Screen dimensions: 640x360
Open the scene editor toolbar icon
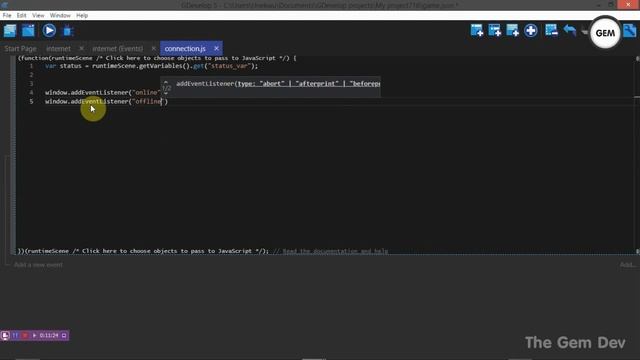click(28, 31)
